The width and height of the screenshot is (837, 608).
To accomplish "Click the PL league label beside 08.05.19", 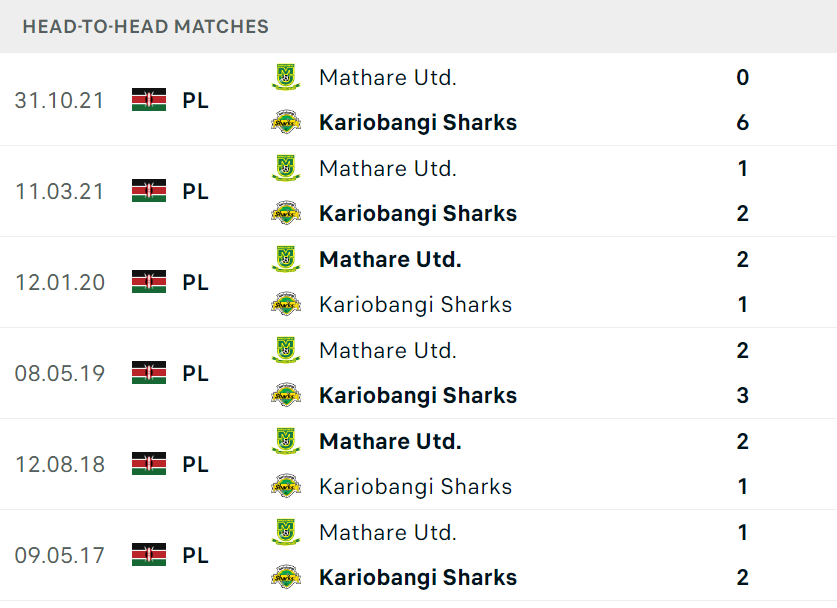I will pos(195,373).
